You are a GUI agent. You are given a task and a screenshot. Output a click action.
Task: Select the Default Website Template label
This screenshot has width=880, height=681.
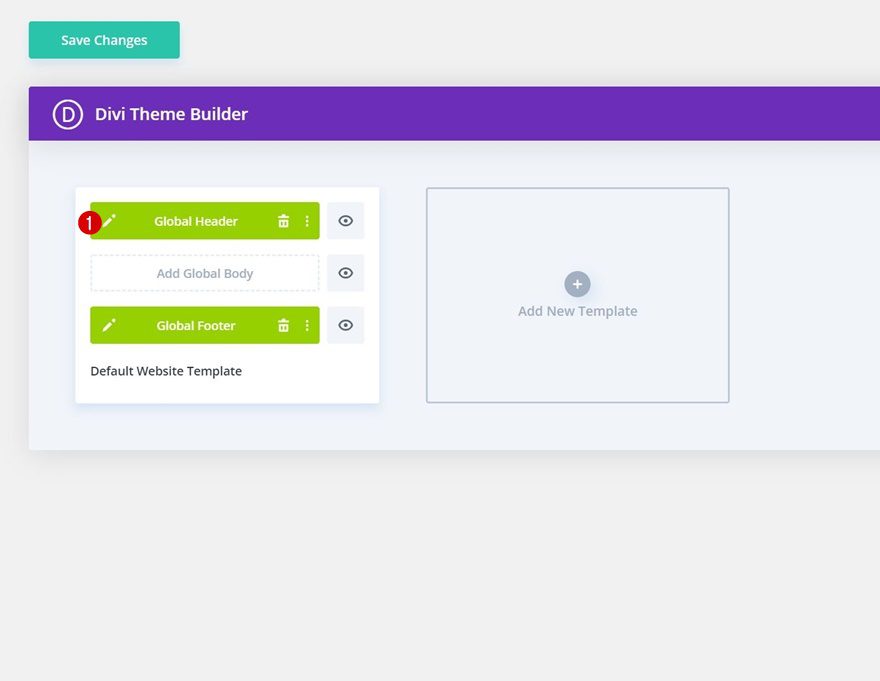(166, 371)
